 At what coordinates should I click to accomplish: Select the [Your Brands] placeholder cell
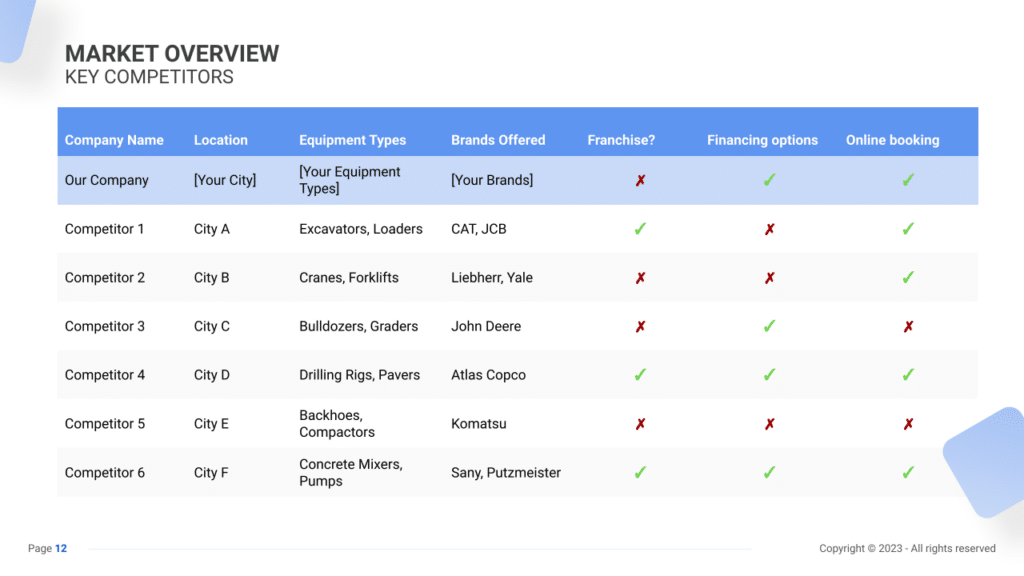pos(492,180)
